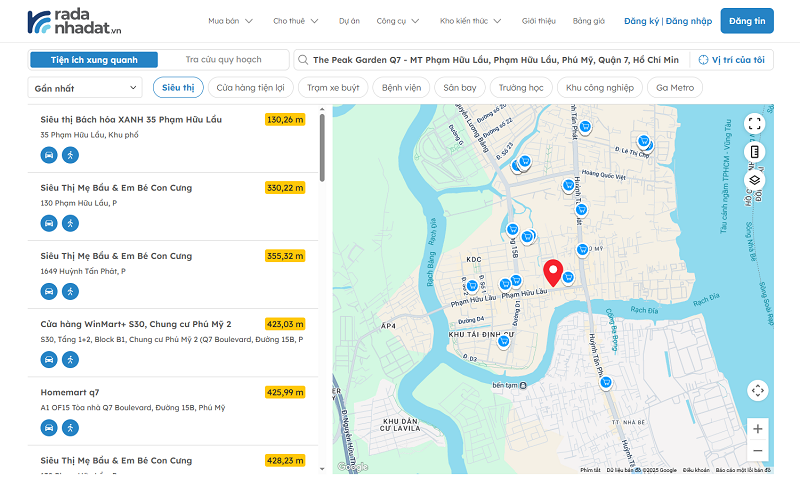Click car icon for WinMart+ S30 listing
This screenshot has height=488, width=800.
point(49,360)
